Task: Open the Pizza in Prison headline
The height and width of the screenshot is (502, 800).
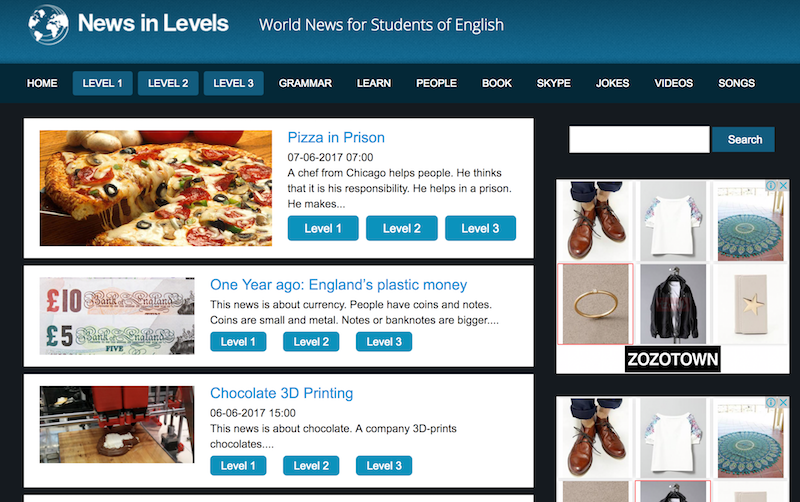Action: pos(336,137)
